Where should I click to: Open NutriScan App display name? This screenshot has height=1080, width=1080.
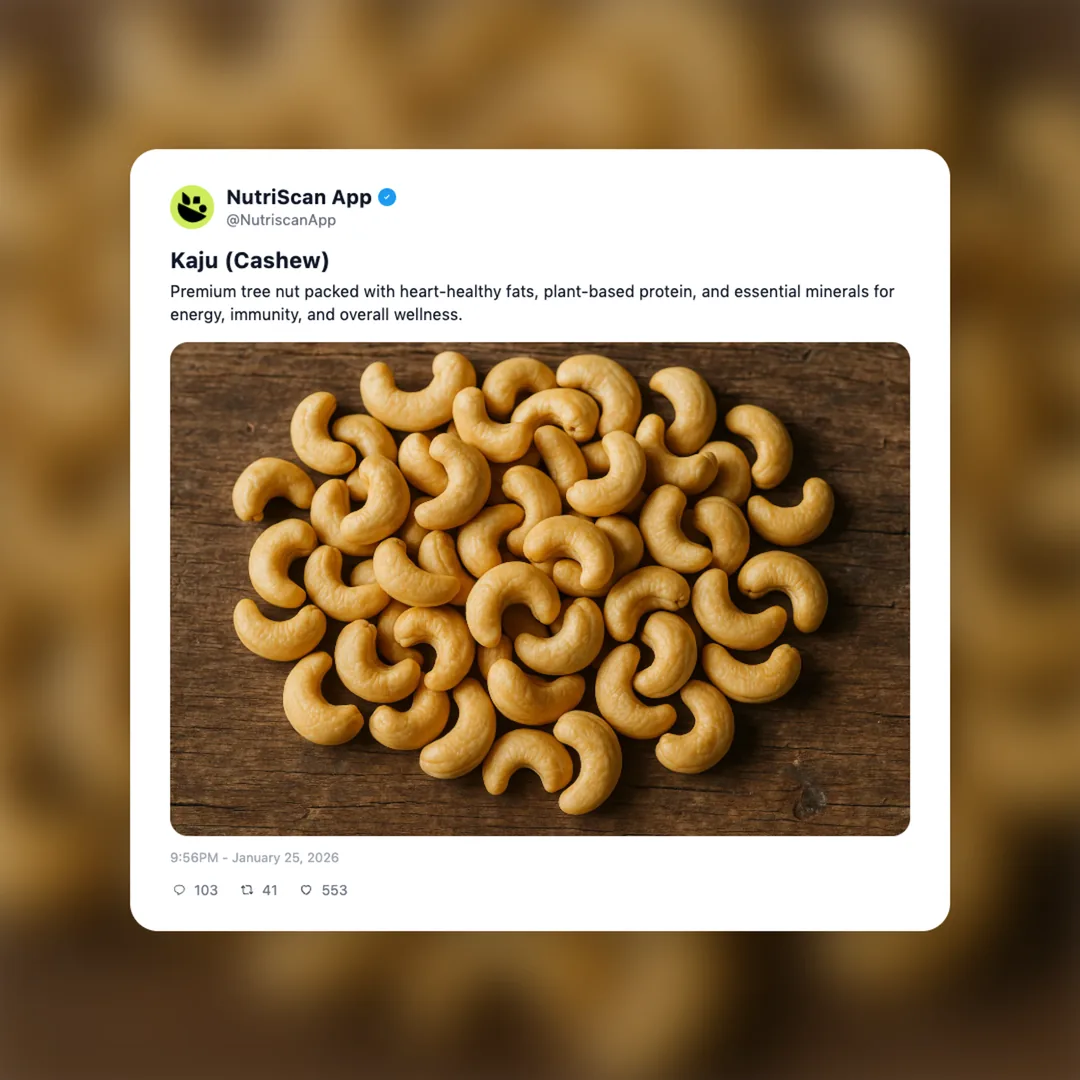[x=299, y=197]
